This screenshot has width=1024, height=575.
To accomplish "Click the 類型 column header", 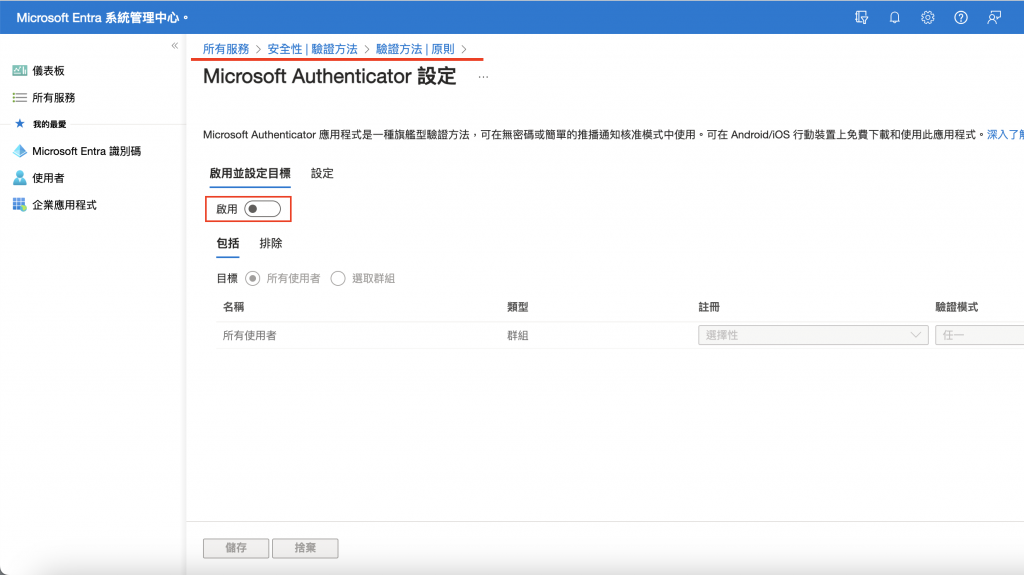I will tap(518, 307).
